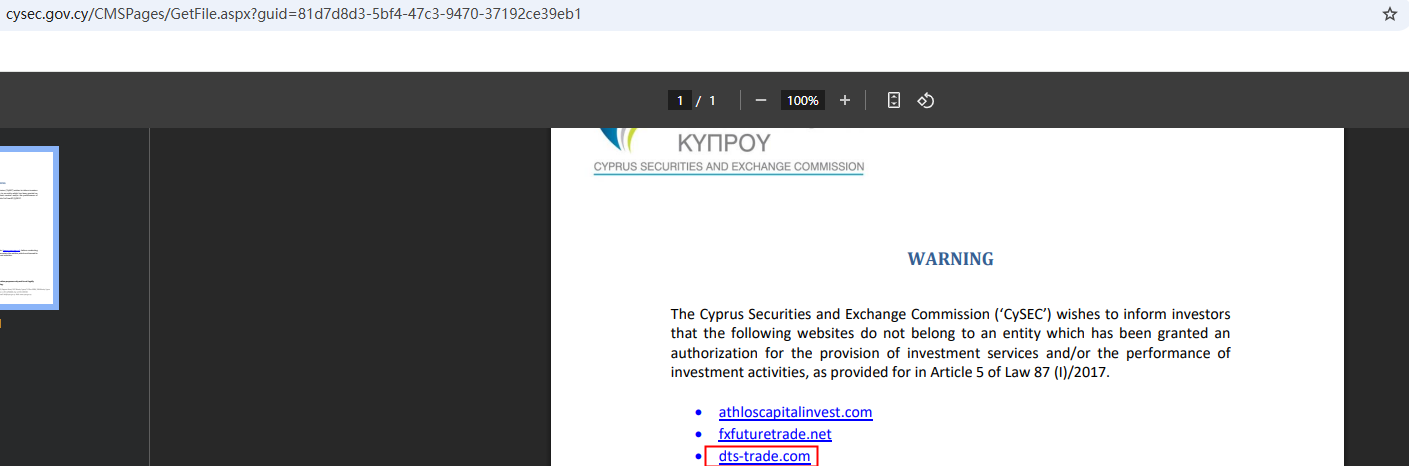Click the ΚΥΠΡΟΥ logo text

724,141
